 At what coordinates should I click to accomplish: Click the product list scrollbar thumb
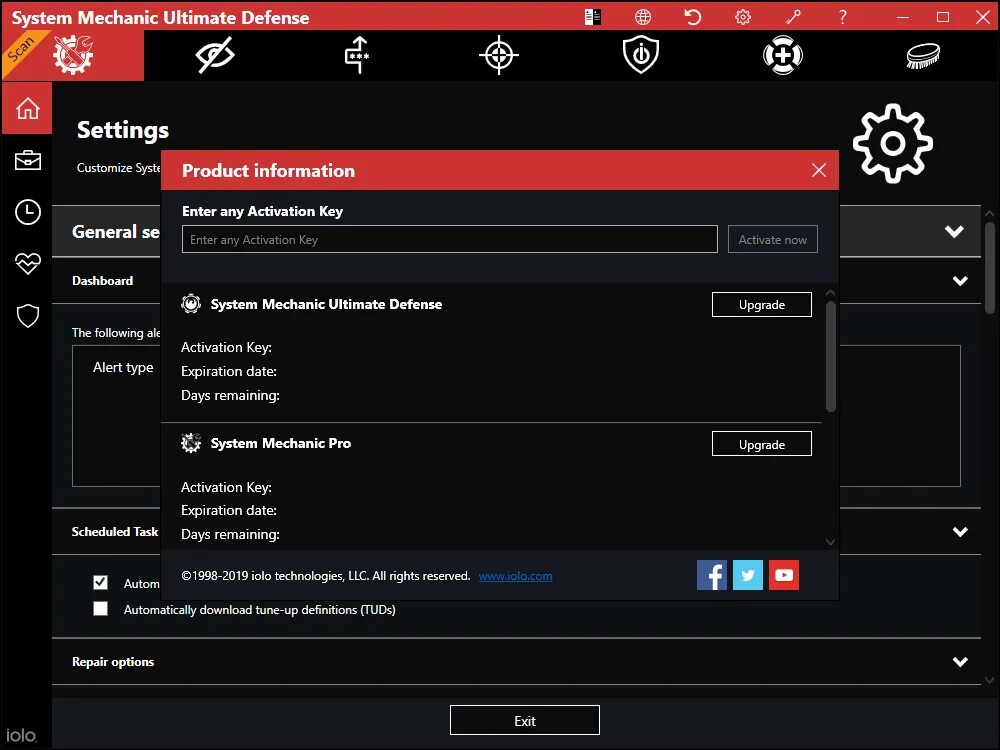click(830, 356)
